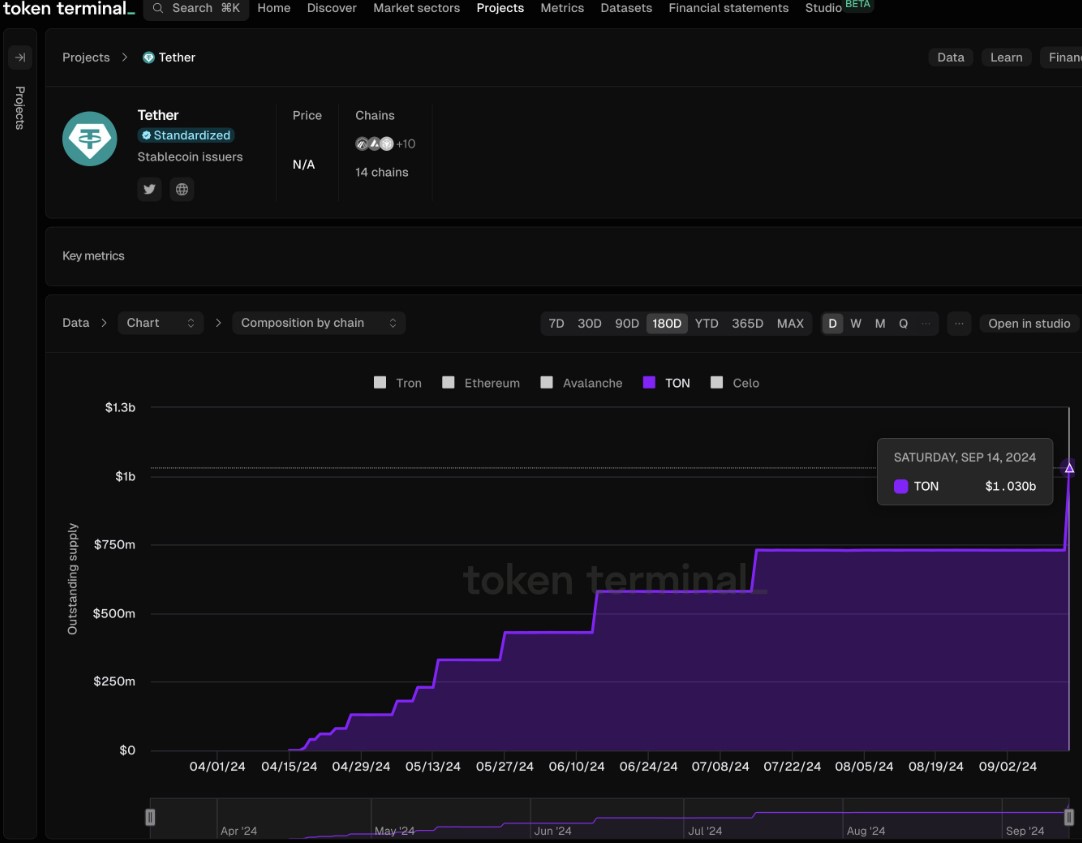Click the '14 chains' text
This screenshot has height=843, width=1082.
click(382, 172)
